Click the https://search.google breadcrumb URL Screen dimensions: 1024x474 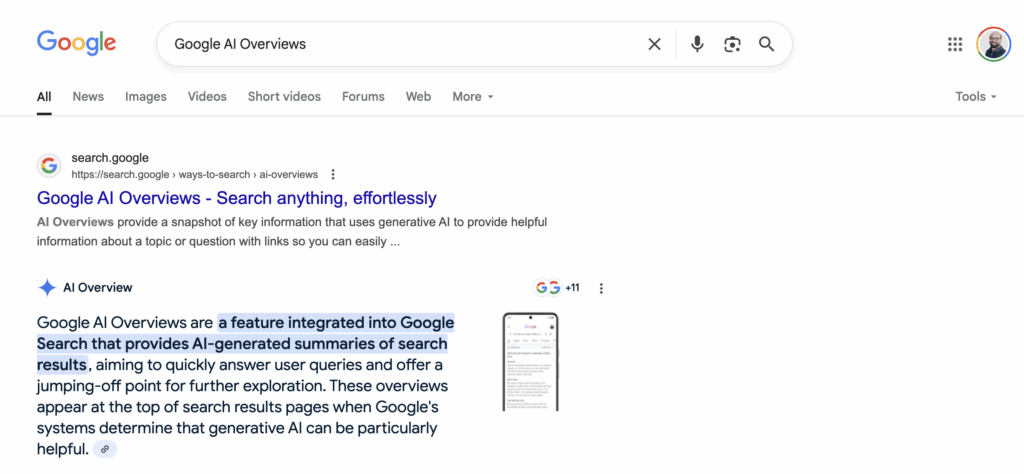tap(195, 174)
